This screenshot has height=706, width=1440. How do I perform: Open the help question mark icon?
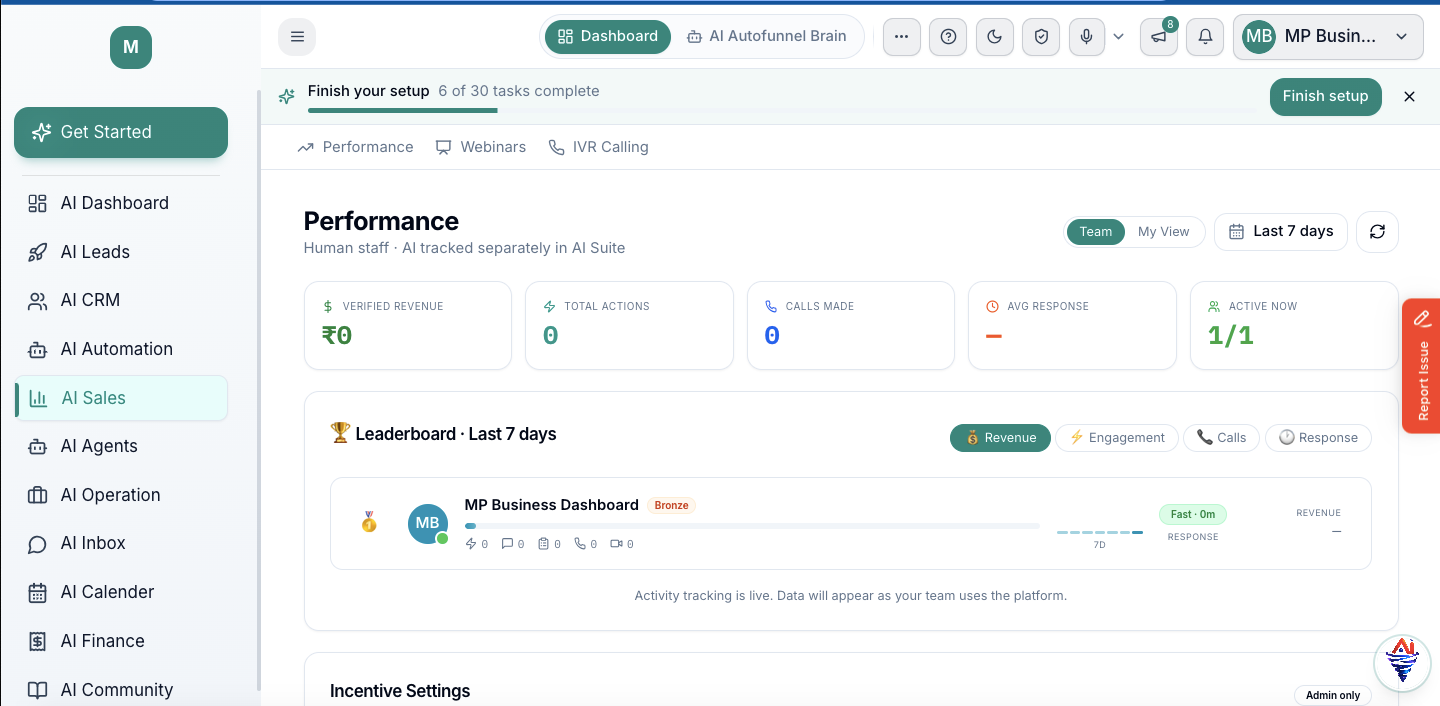[948, 37]
